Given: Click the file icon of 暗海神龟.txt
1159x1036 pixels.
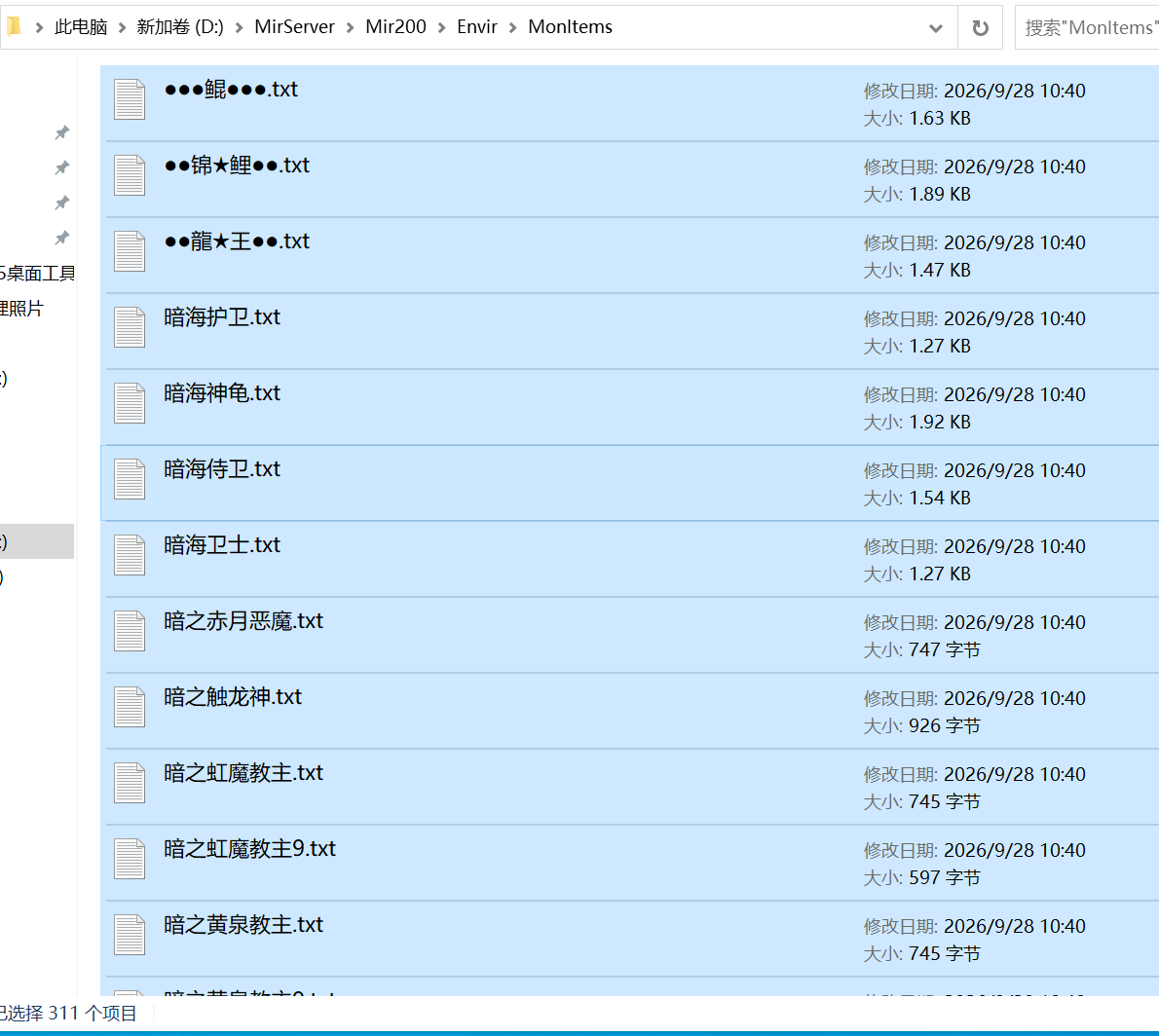Looking at the screenshot, I should click(130, 403).
